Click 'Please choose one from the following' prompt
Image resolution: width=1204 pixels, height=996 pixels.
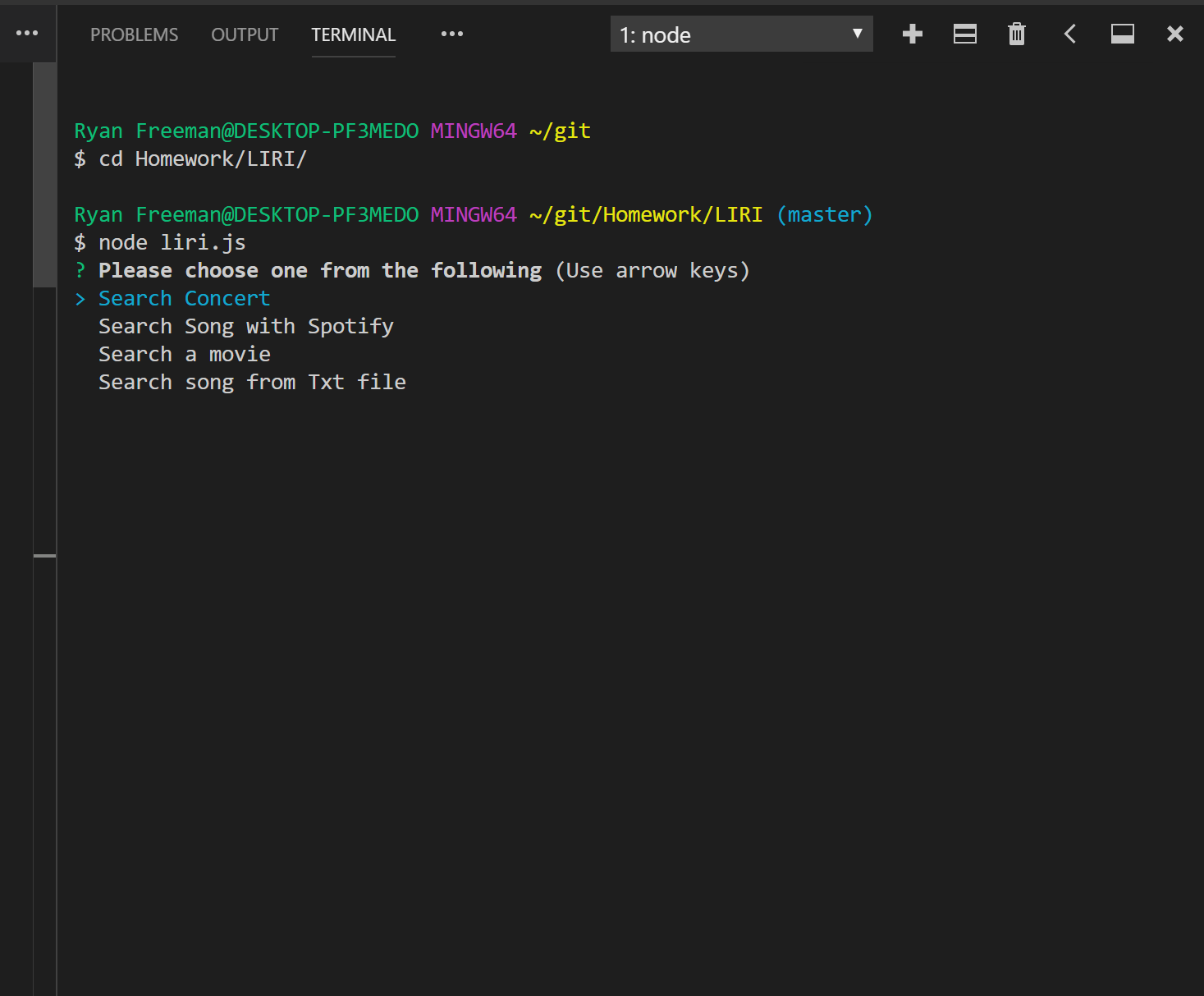point(320,270)
